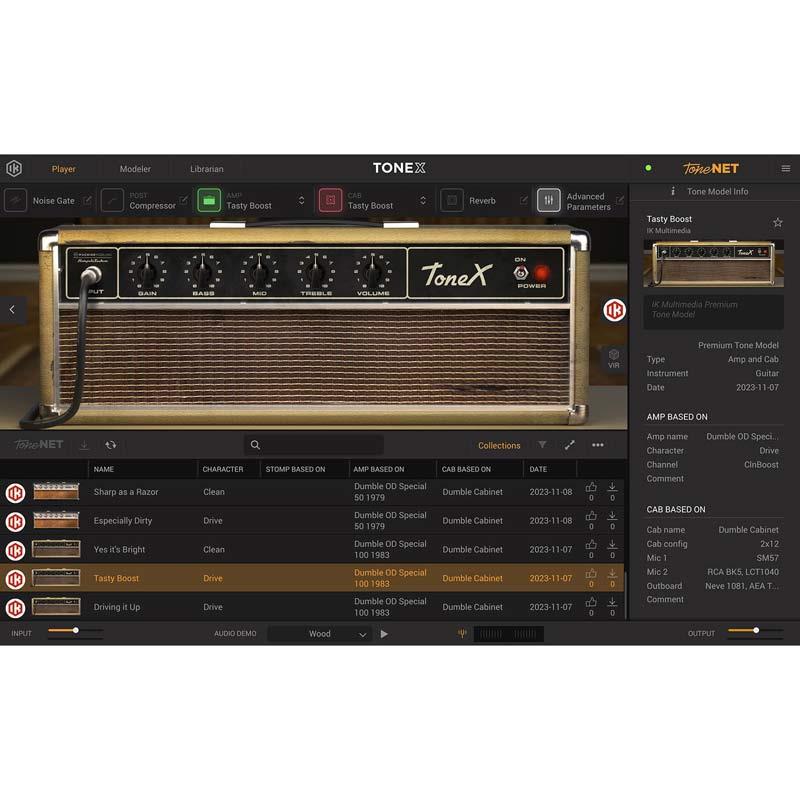
Task: Open the hamburger menu at top right
Action: (x=785, y=169)
